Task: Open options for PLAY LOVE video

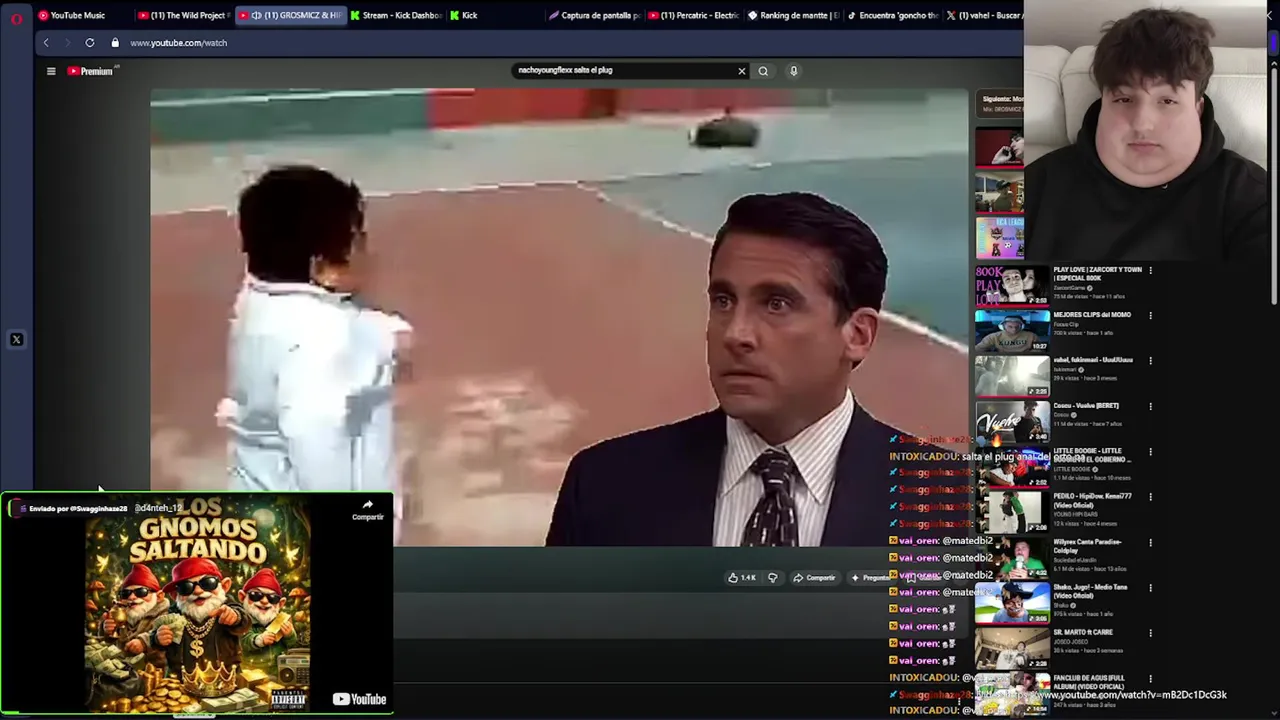Action: coord(1150,270)
